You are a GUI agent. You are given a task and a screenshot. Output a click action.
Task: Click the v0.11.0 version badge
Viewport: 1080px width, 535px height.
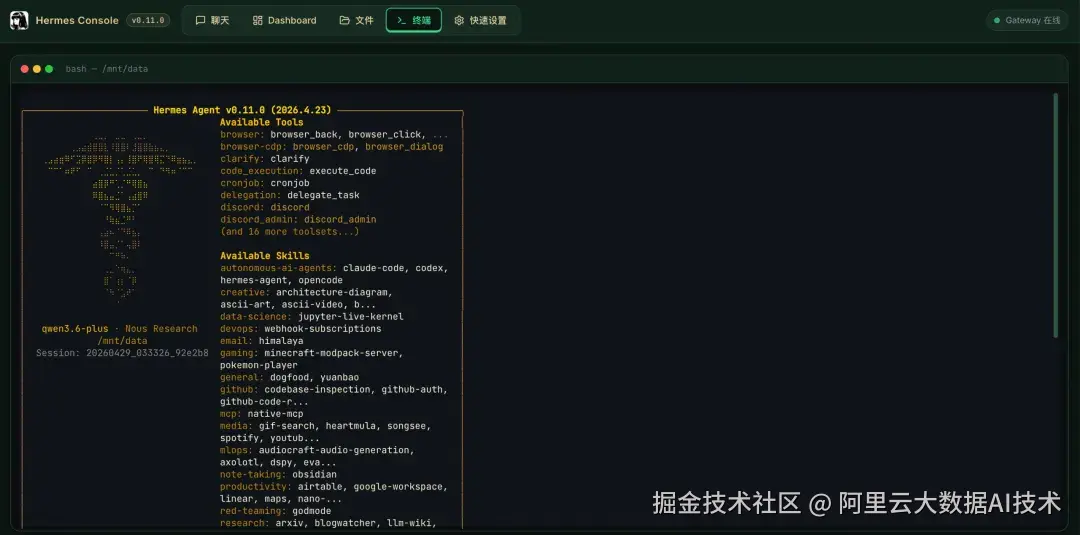tap(148, 21)
